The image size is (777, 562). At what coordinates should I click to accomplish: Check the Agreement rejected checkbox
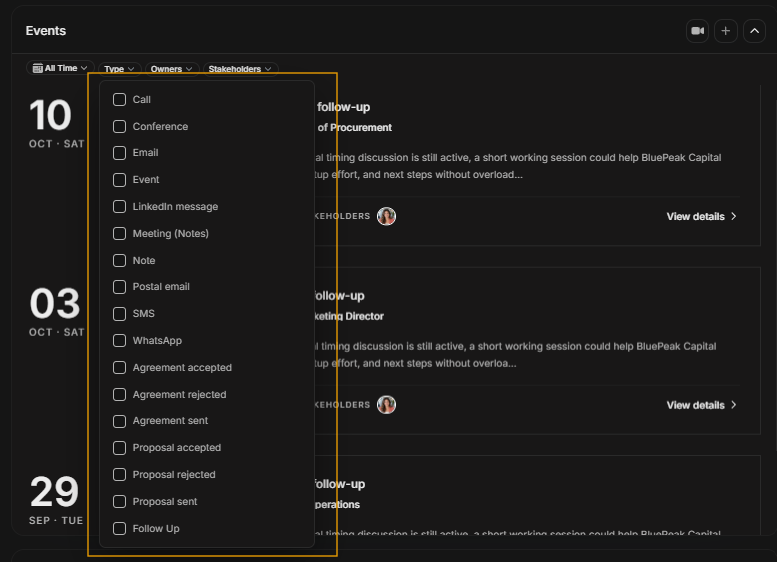click(119, 394)
